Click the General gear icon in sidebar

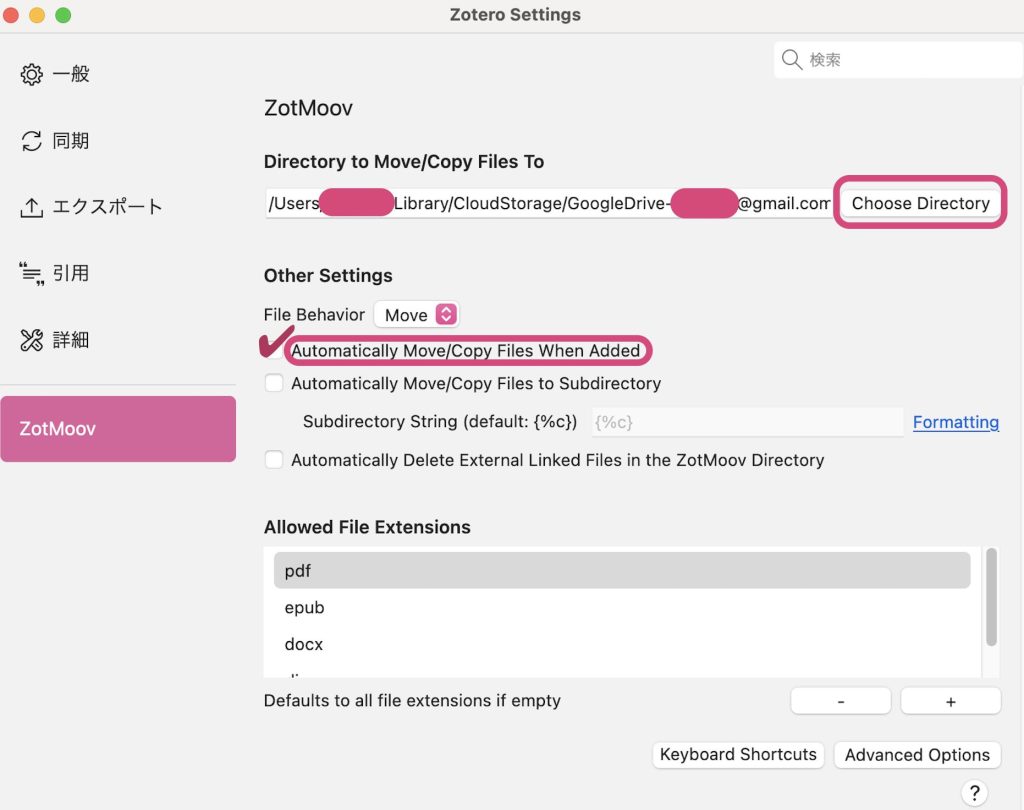32,75
